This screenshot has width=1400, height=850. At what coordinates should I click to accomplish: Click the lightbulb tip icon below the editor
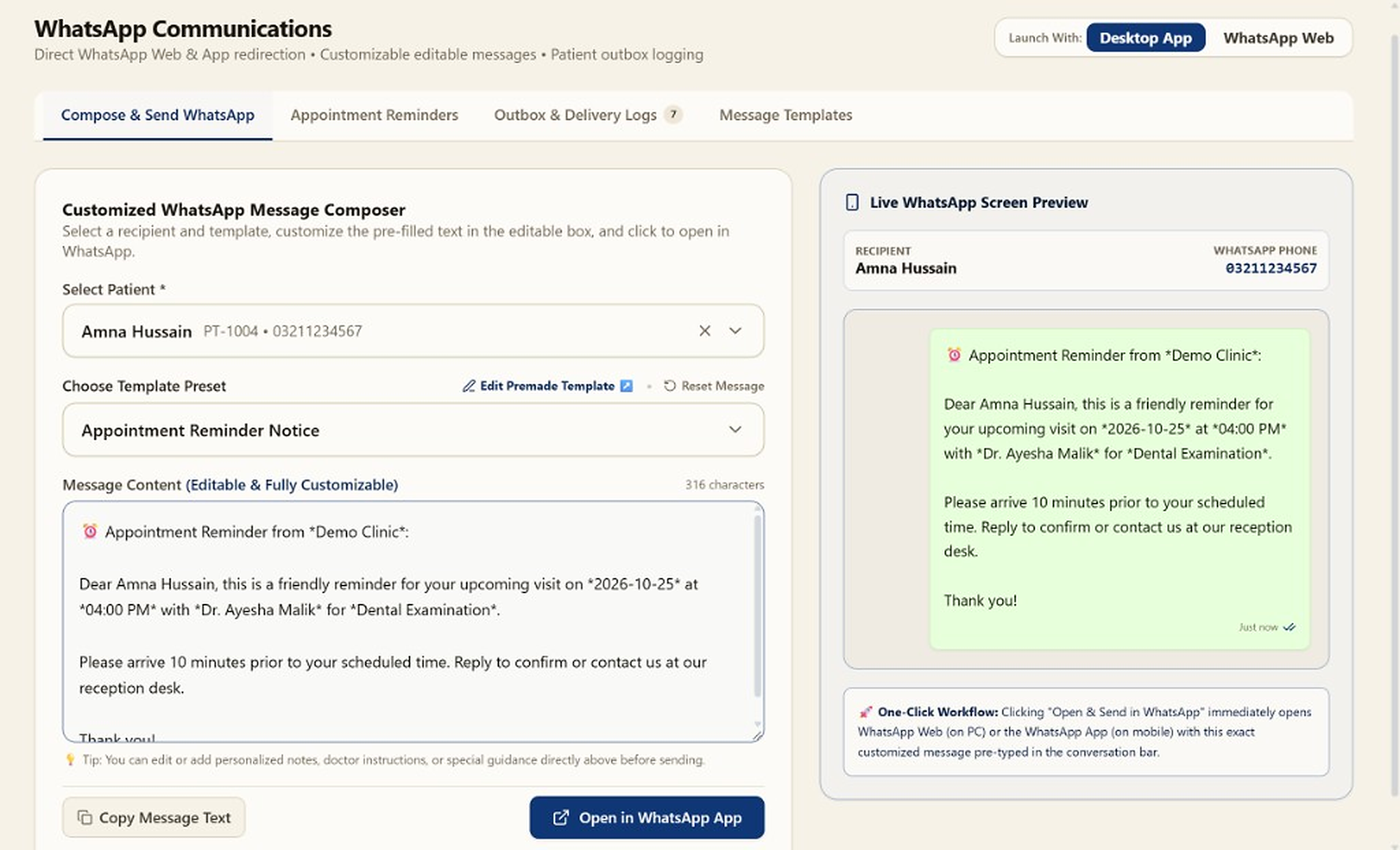tap(70, 759)
